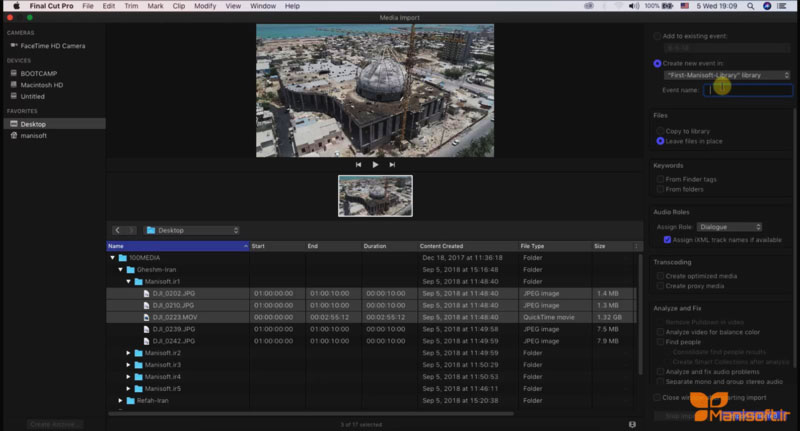Viewport: 800px width, 431px height.
Task: Select DJI_0239.JPG file icon
Action: click(146, 329)
